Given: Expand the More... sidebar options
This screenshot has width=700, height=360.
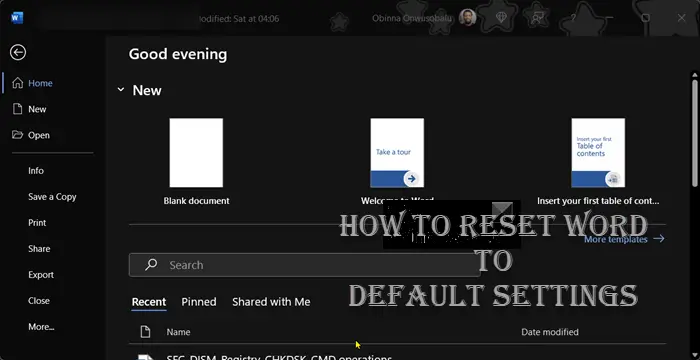Looking at the screenshot, I should (41, 327).
